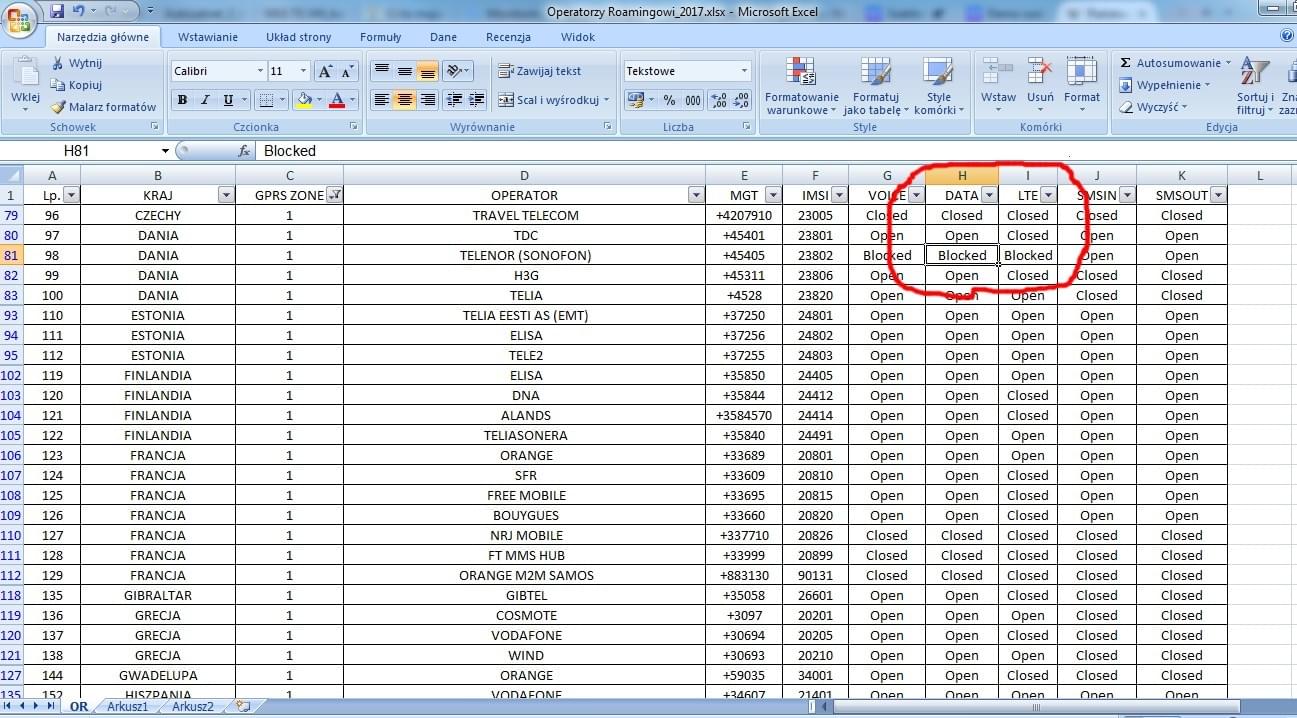Switch to the Układ strony tab

(298, 37)
